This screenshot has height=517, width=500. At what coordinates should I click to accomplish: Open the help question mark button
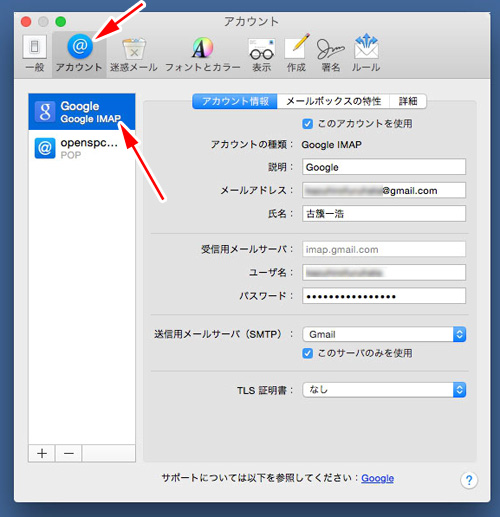pyautogui.click(x=469, y=480)
